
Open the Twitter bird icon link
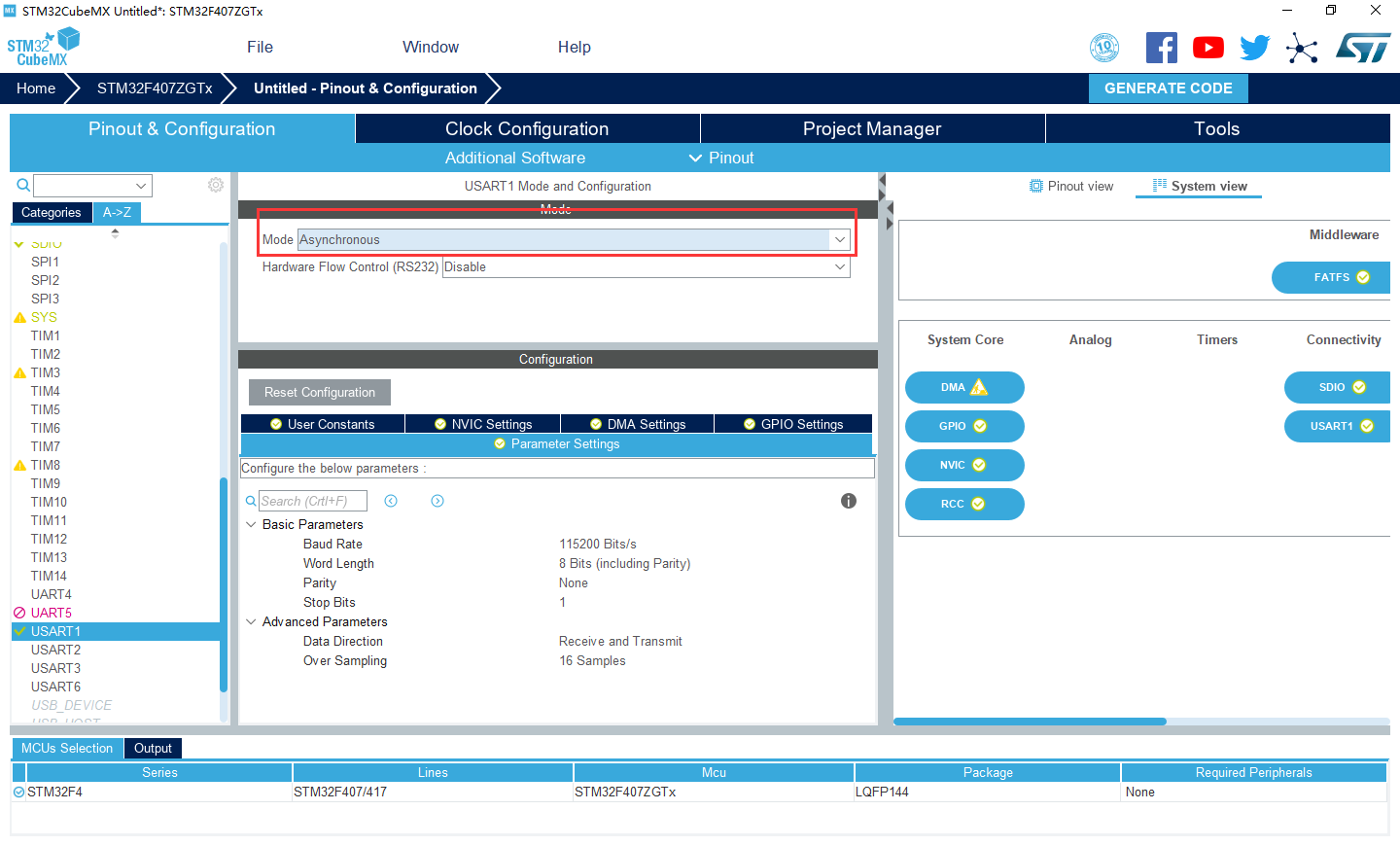(x=1255, y=48)
